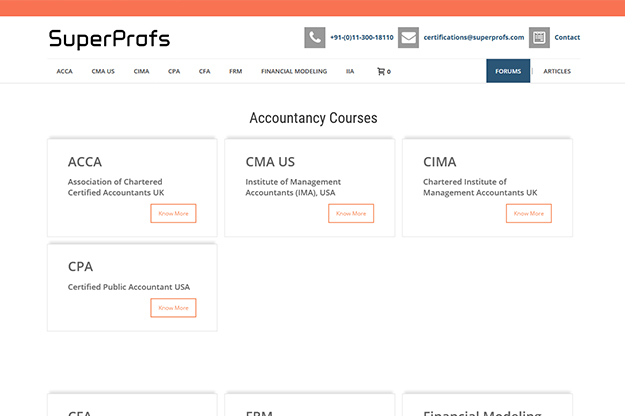The height and width of the screenshot is (416, 625).
Task: Open Financial Modeling menu item
Action: (294, 72)
